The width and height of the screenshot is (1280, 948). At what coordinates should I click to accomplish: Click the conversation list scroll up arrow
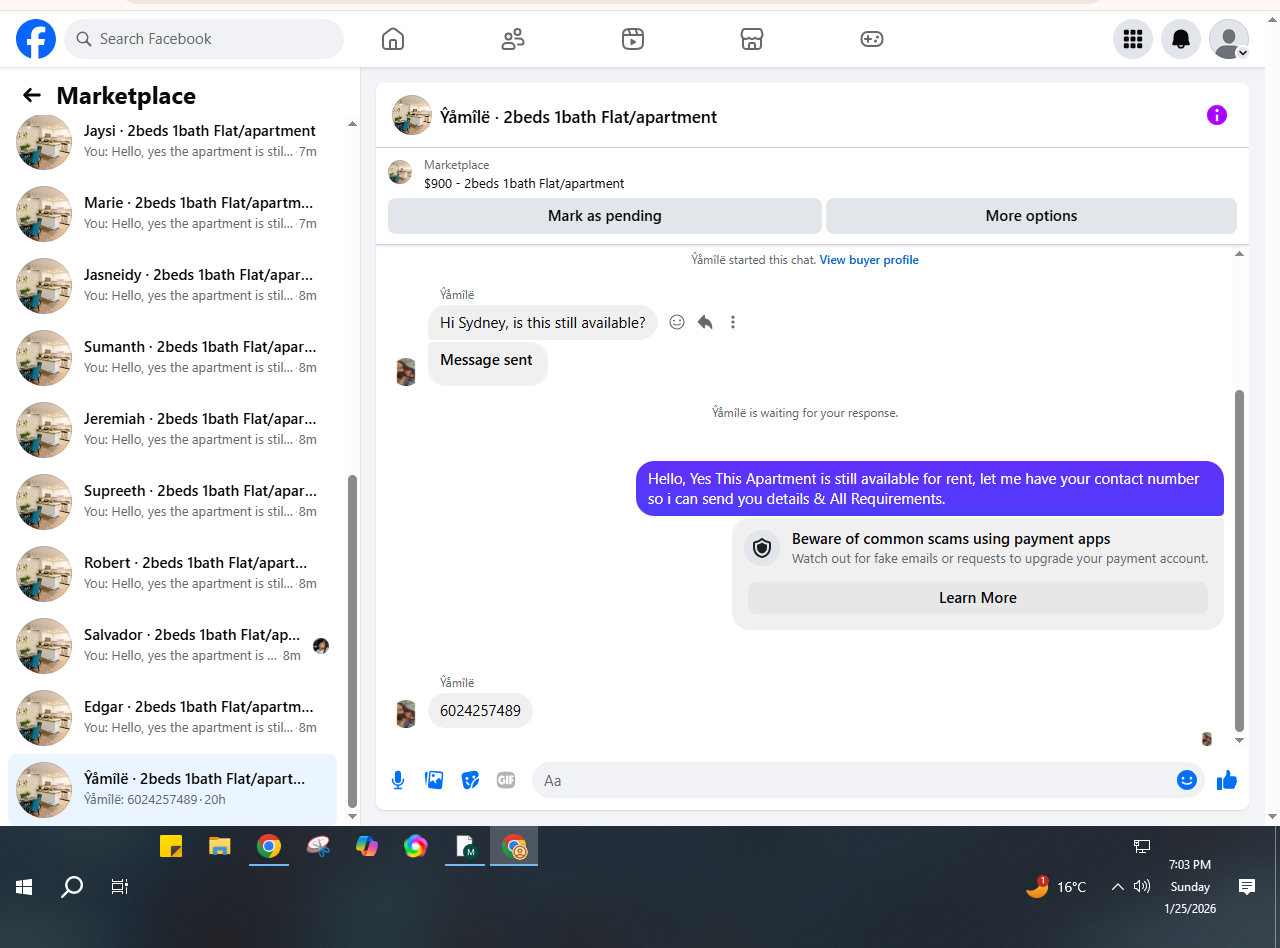[x=352, y=124]
